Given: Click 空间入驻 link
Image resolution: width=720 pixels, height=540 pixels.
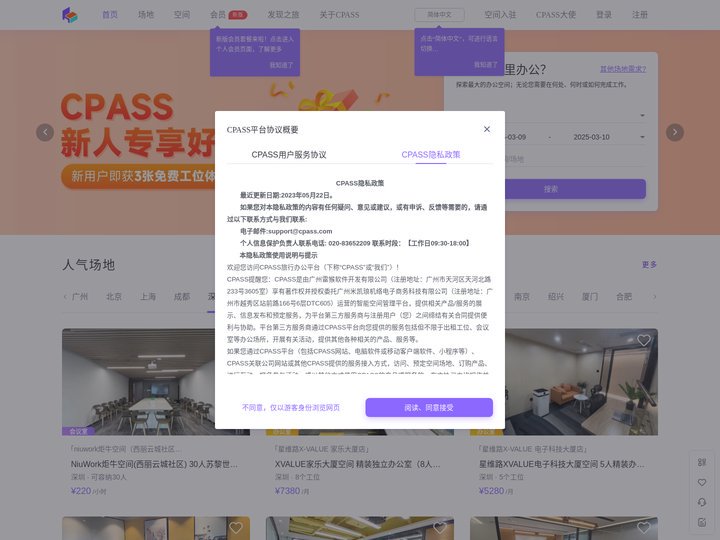Looking at the screenshot, I should [500, 15].
